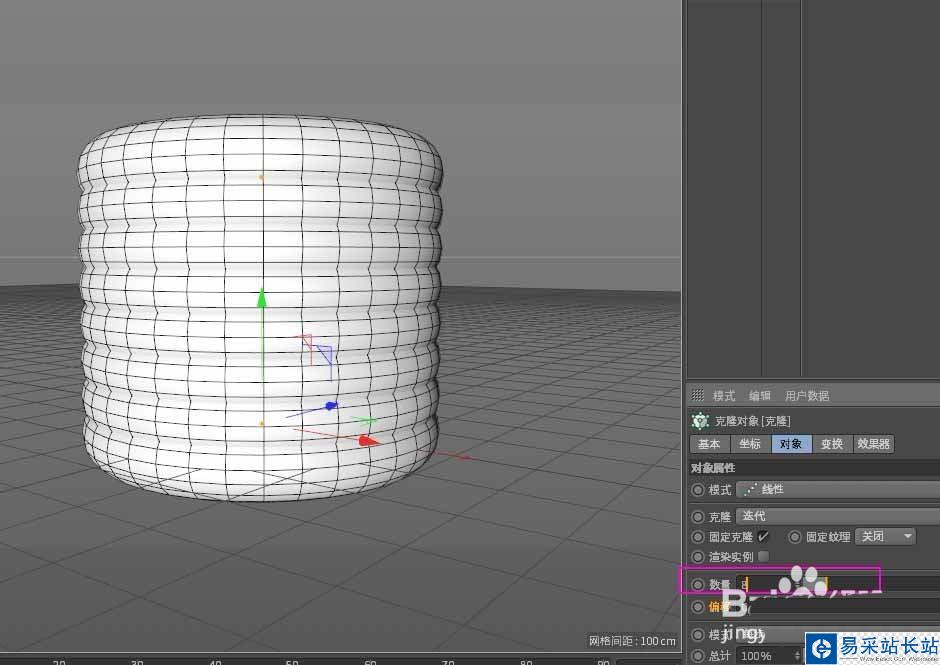940x665 pixels.
Task: Click the orange handle at top of clone stack
Action: [262, 177]
